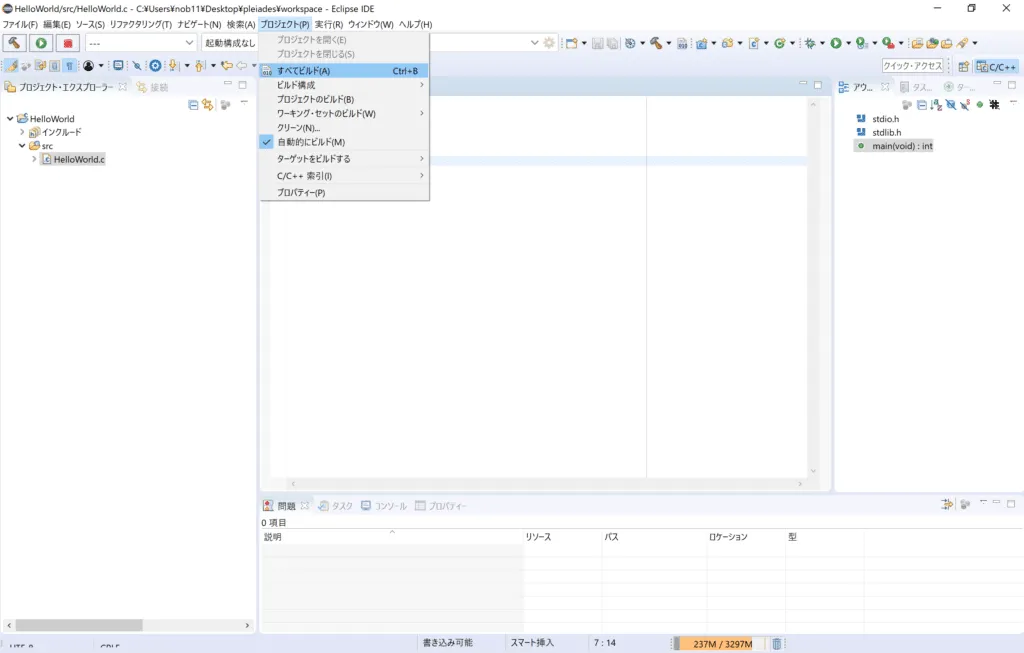Image resolution: width=1024 pixels, height=653 pixels.
Task: Toggle hide static members in outline
Action: [x=965, y=104]
